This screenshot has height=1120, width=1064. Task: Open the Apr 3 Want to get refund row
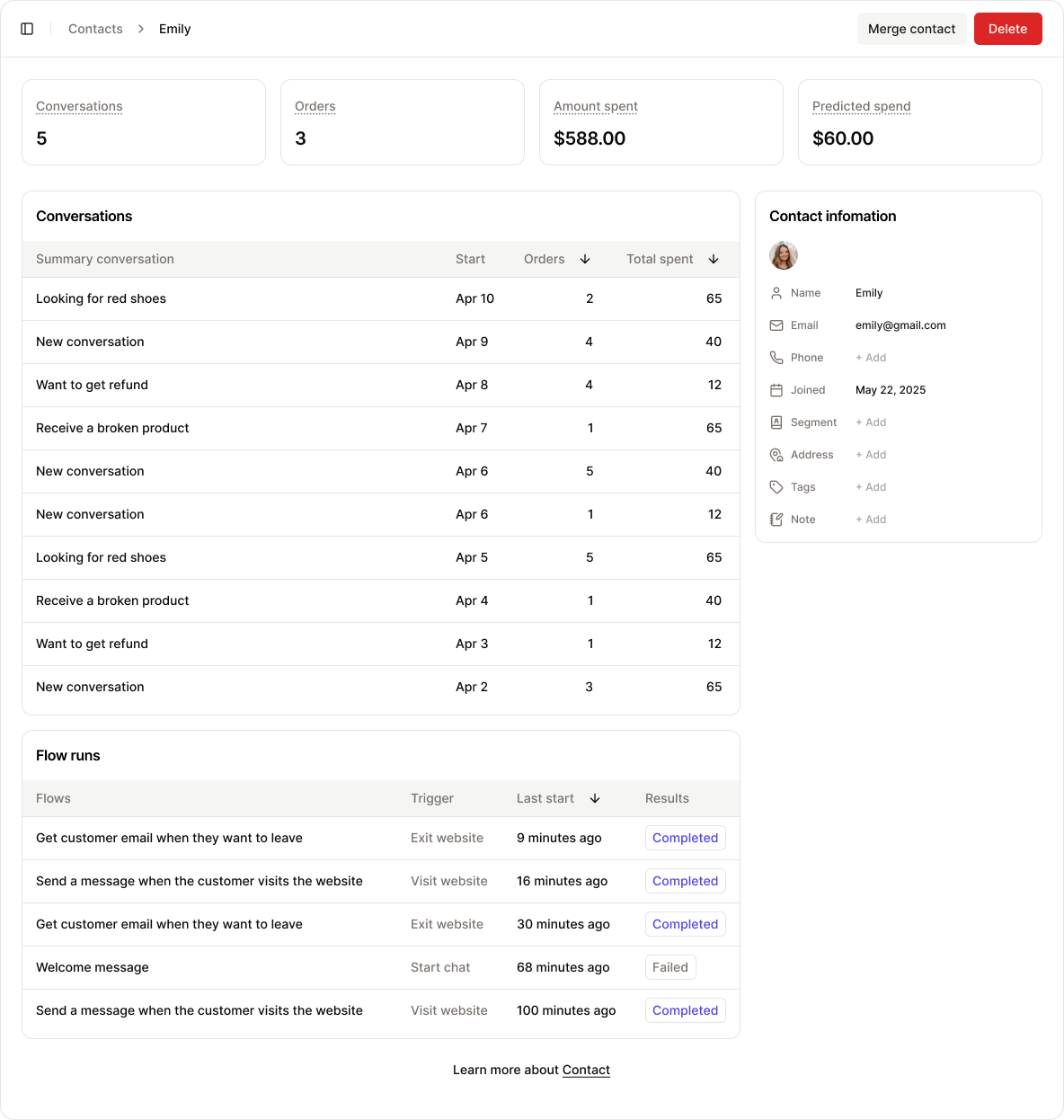click(381, 644)
